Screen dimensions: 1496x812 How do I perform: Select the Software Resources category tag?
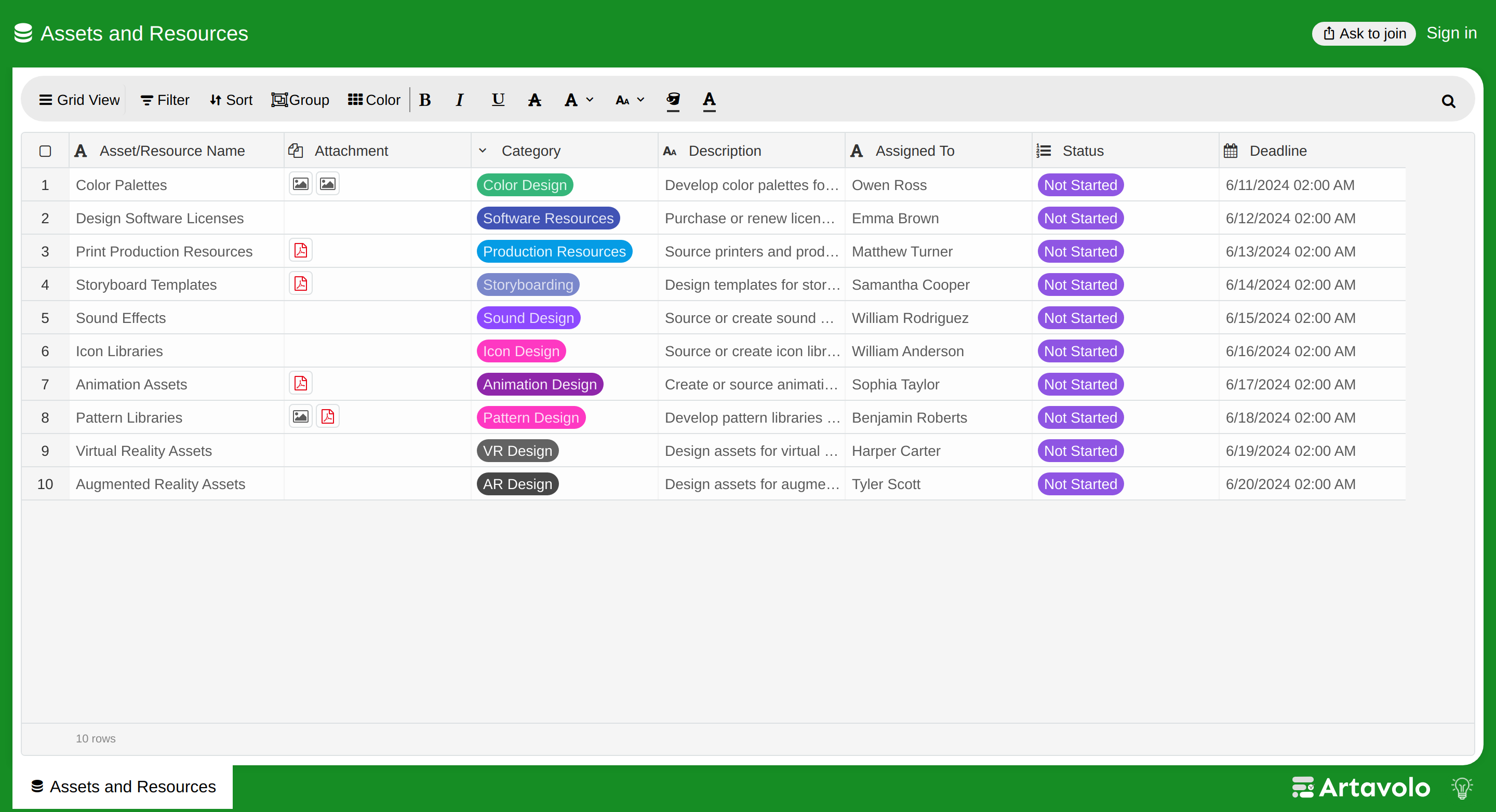pos(548,218)
